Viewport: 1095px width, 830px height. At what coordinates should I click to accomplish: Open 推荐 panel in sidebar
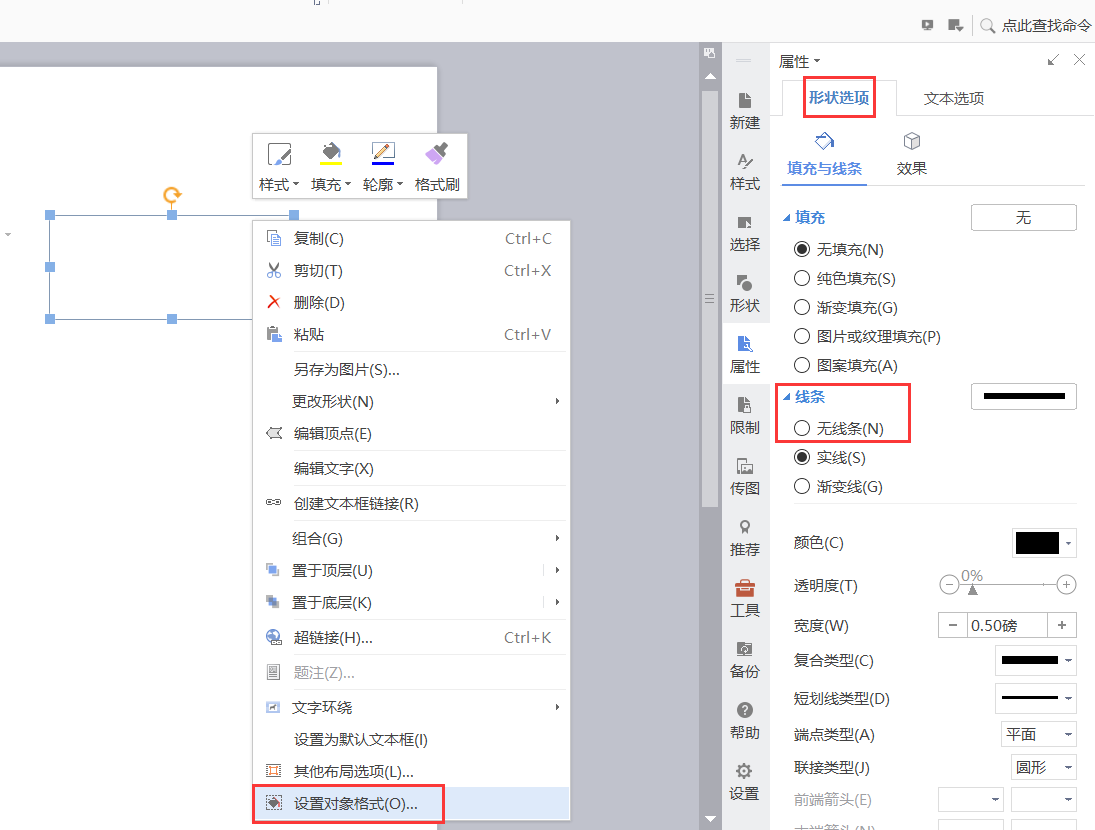[744, 538]
